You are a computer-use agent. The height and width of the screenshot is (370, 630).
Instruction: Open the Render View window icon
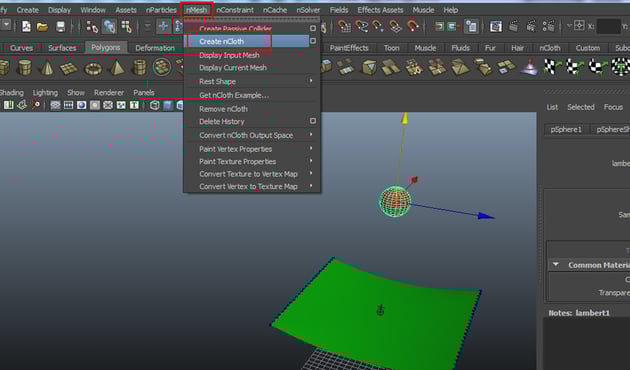coord(496,27)
